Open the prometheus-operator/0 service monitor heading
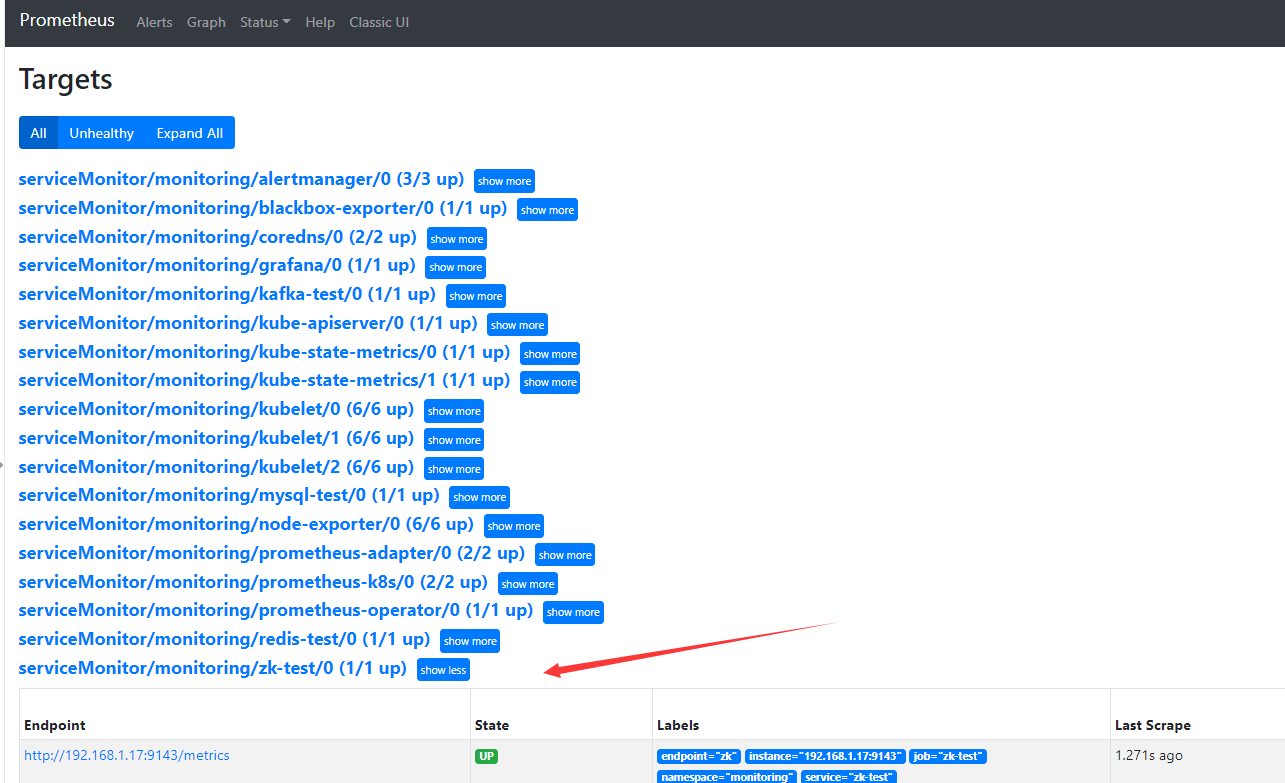This screenshot has width=1285, height=783. coord(276,610)
